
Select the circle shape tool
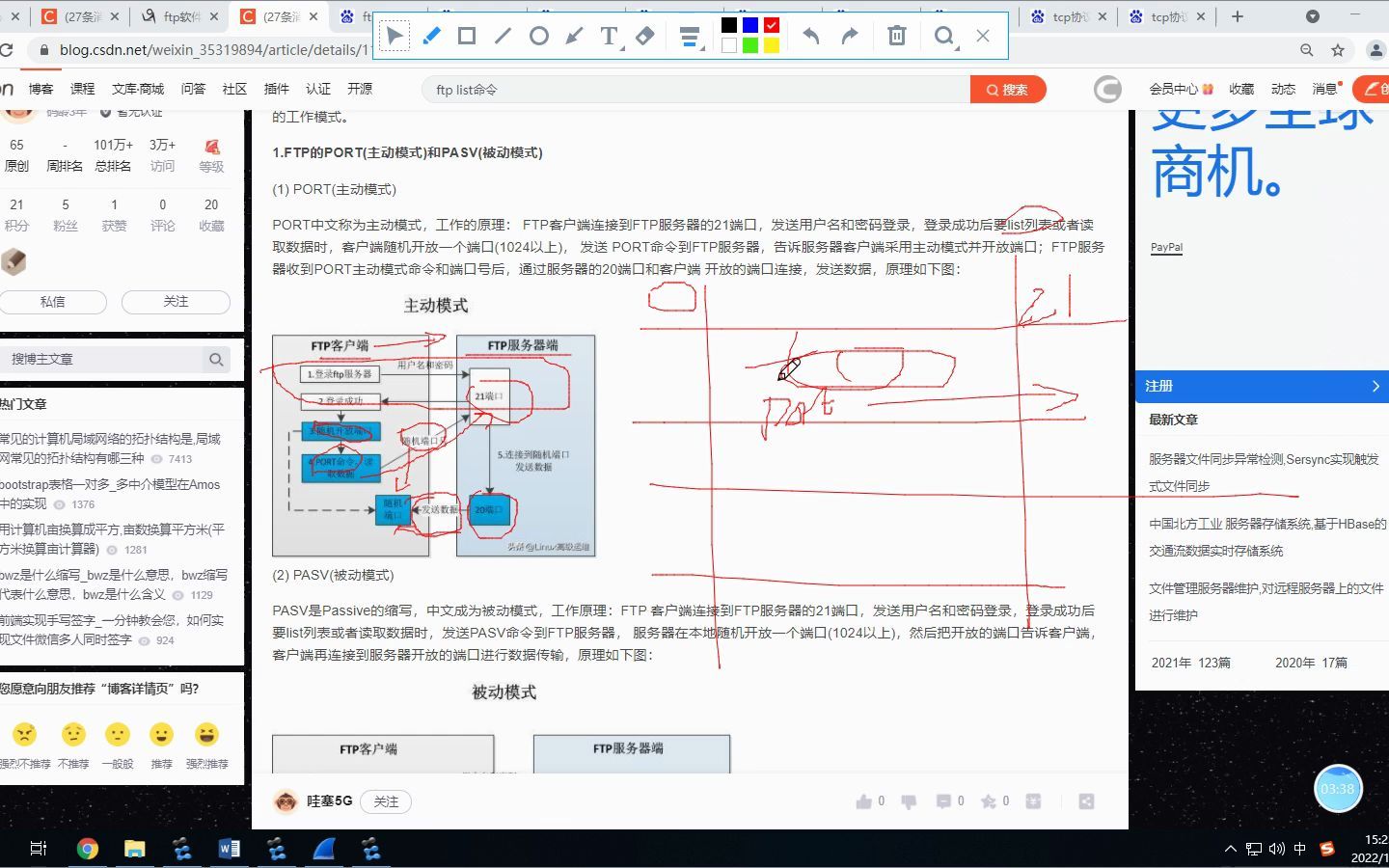click(x=539, y=36)
